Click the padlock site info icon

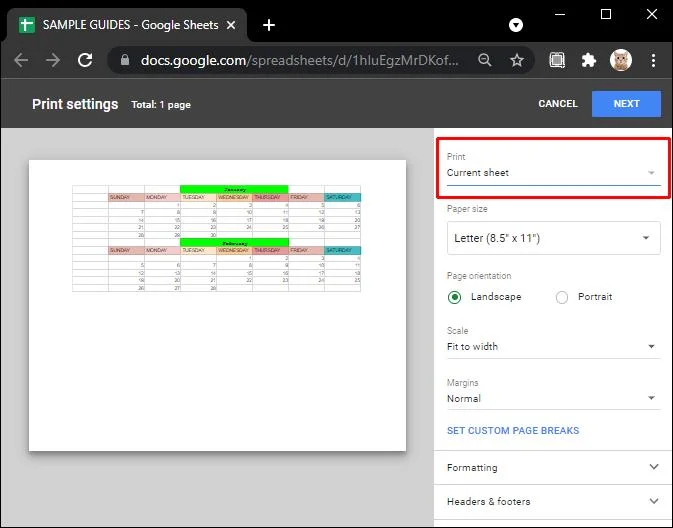[x=125, y=60]
